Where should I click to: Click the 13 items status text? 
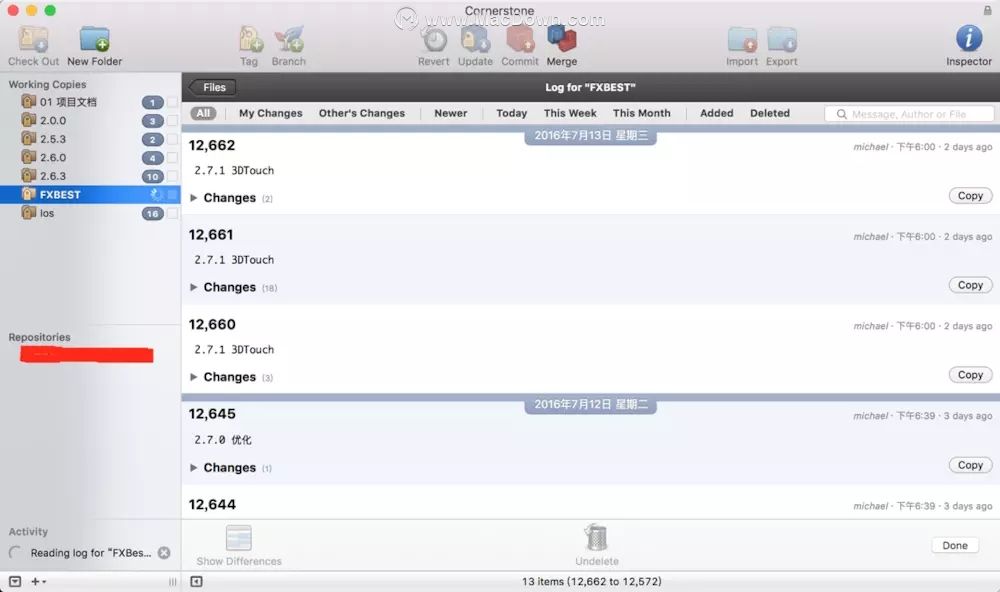(x=591, y=582)
